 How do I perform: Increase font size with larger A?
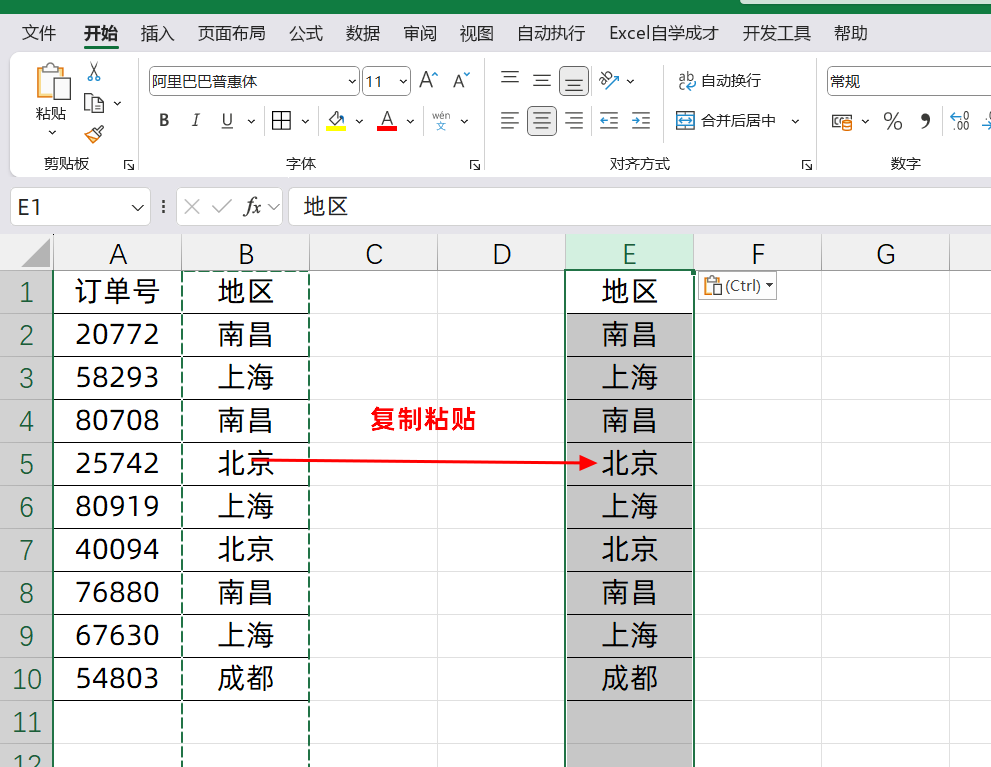click(428, 80)
